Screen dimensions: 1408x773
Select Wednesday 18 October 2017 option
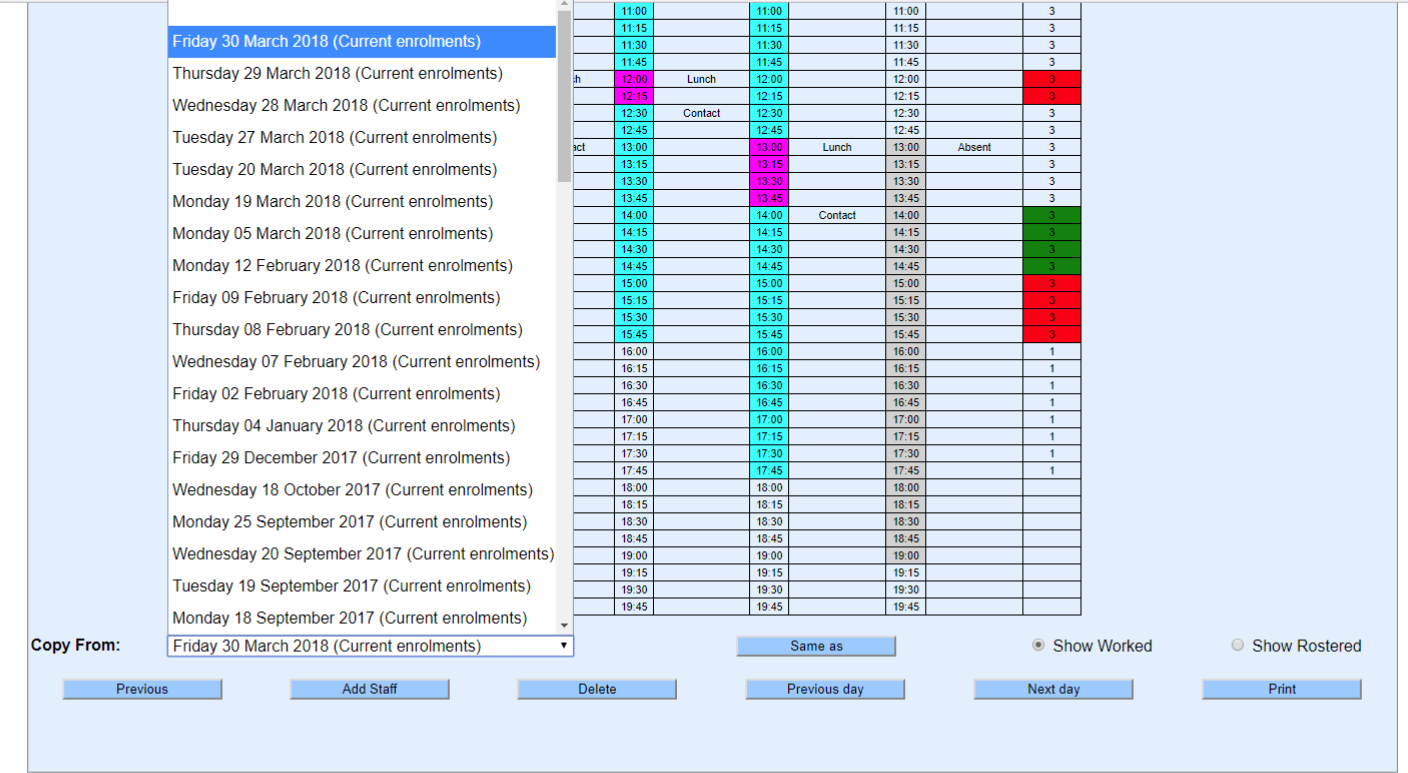352,490
